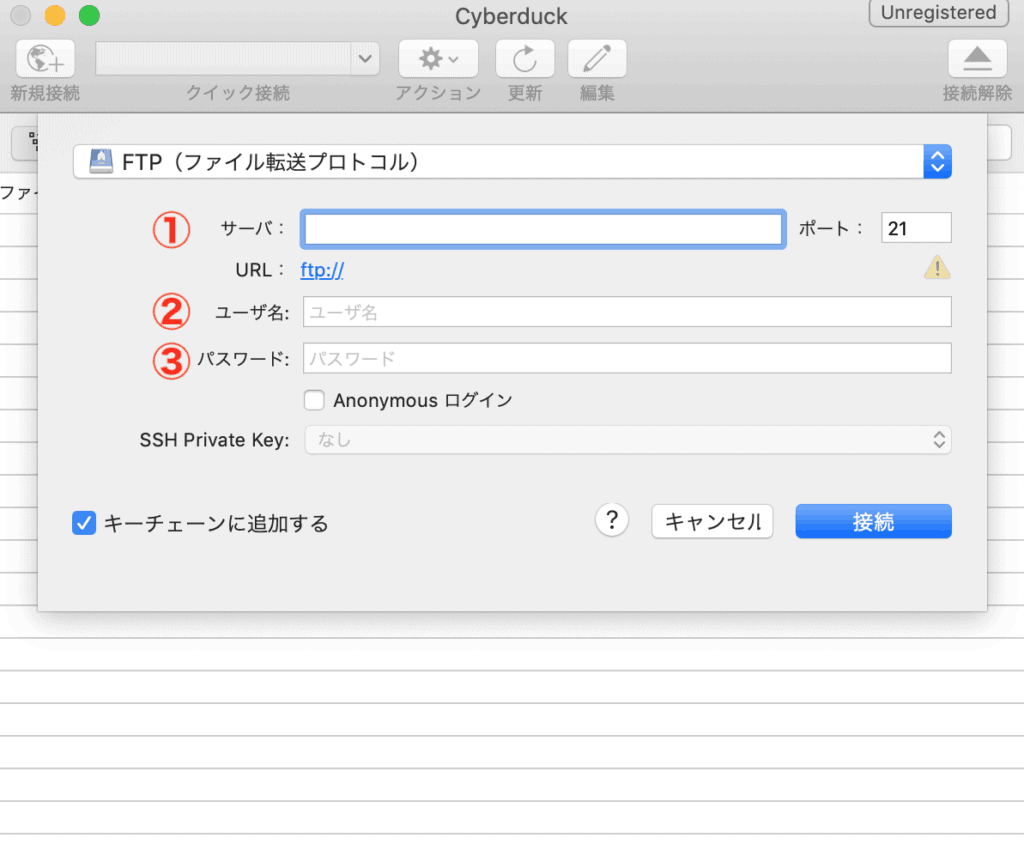1024x850 pixels.
Task: Click the question mark help button
Action: pyautogui.click(x=612, y=520)
